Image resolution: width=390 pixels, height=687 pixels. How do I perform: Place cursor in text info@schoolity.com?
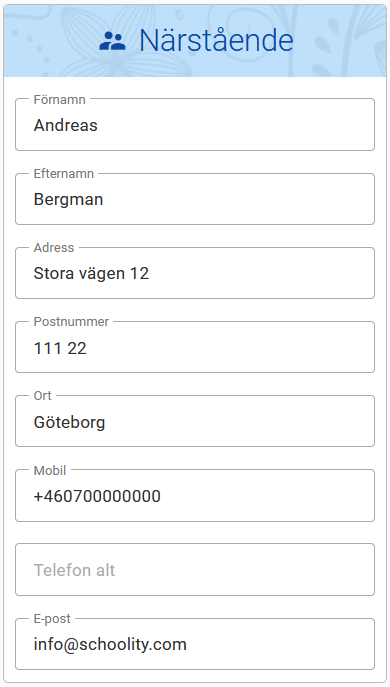[110, 645]
